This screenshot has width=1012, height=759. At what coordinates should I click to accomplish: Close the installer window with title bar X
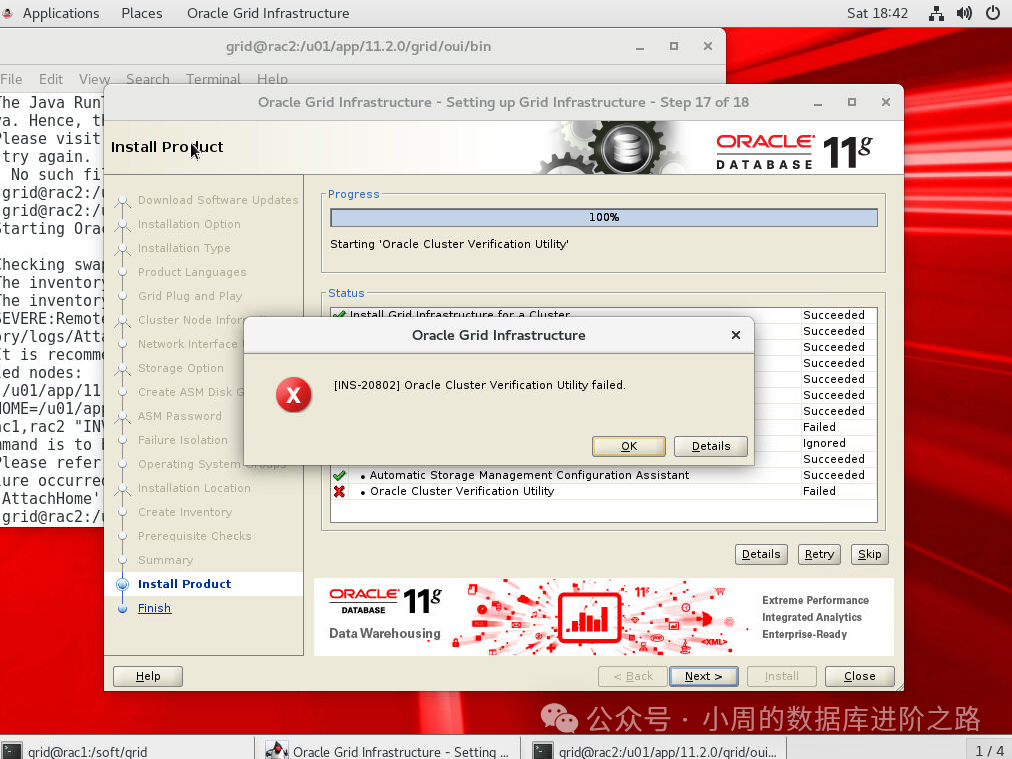click(x=886, y=102)
